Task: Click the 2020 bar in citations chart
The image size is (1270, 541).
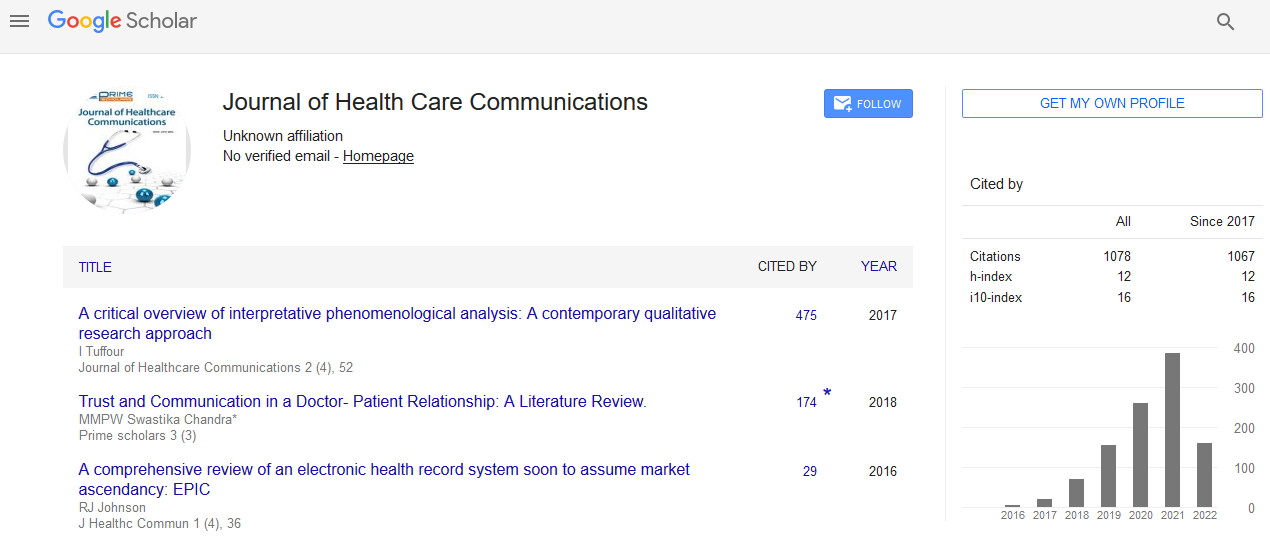Action: [x=1140, y=455]
